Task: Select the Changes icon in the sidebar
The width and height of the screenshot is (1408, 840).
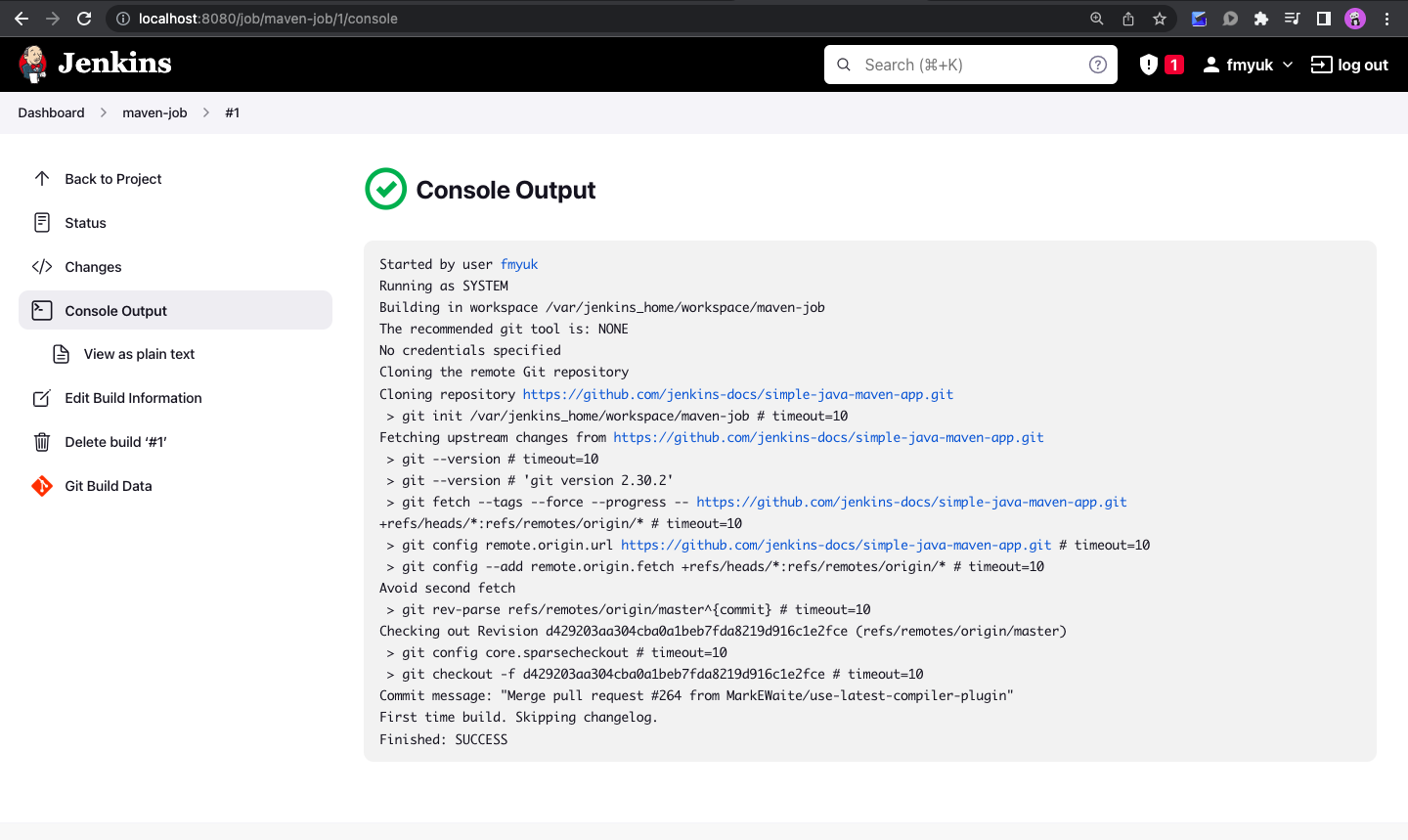Action: click(43, 266)
